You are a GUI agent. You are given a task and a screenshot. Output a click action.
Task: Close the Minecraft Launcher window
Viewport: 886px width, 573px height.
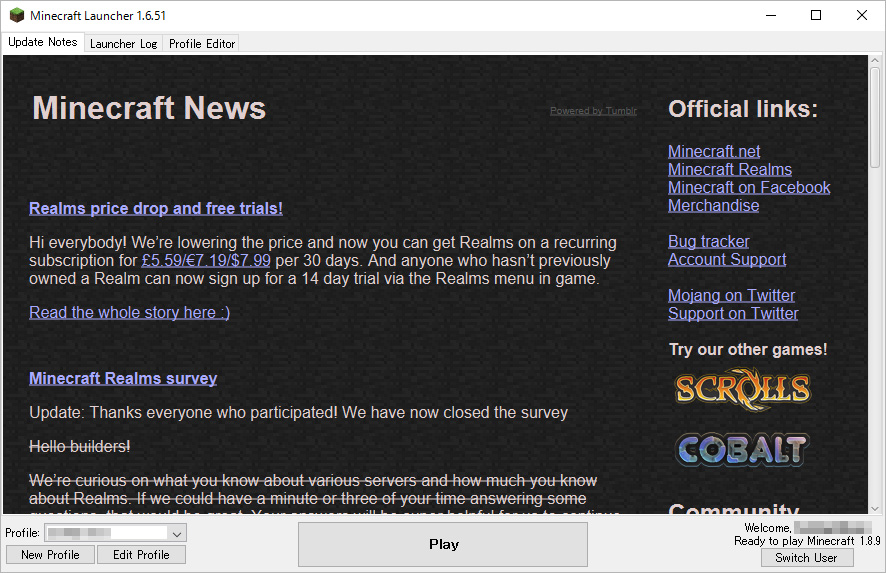[862, 15]
